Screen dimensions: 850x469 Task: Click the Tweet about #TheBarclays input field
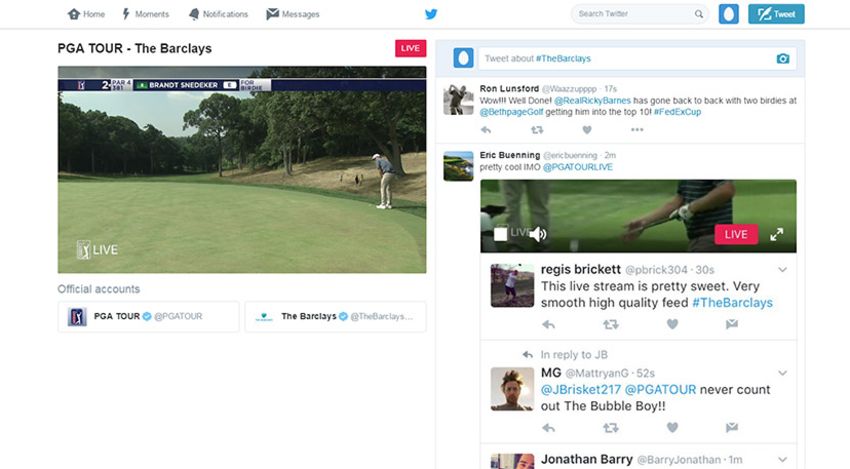(625, 58)
